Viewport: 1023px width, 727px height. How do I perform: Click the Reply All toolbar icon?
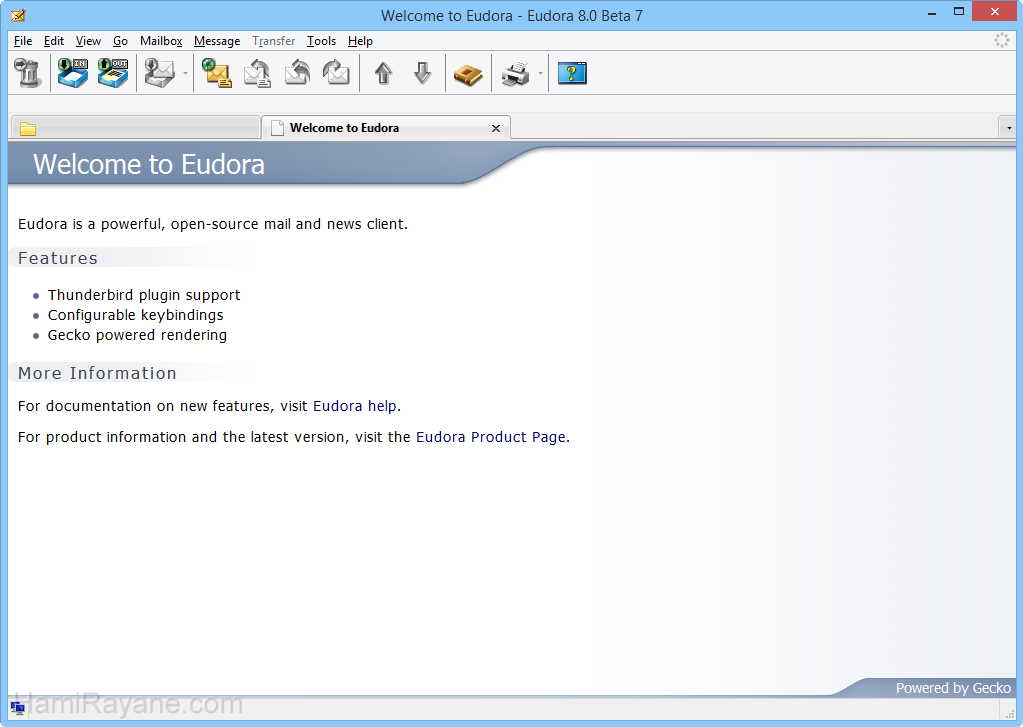(x=297, y=73)
